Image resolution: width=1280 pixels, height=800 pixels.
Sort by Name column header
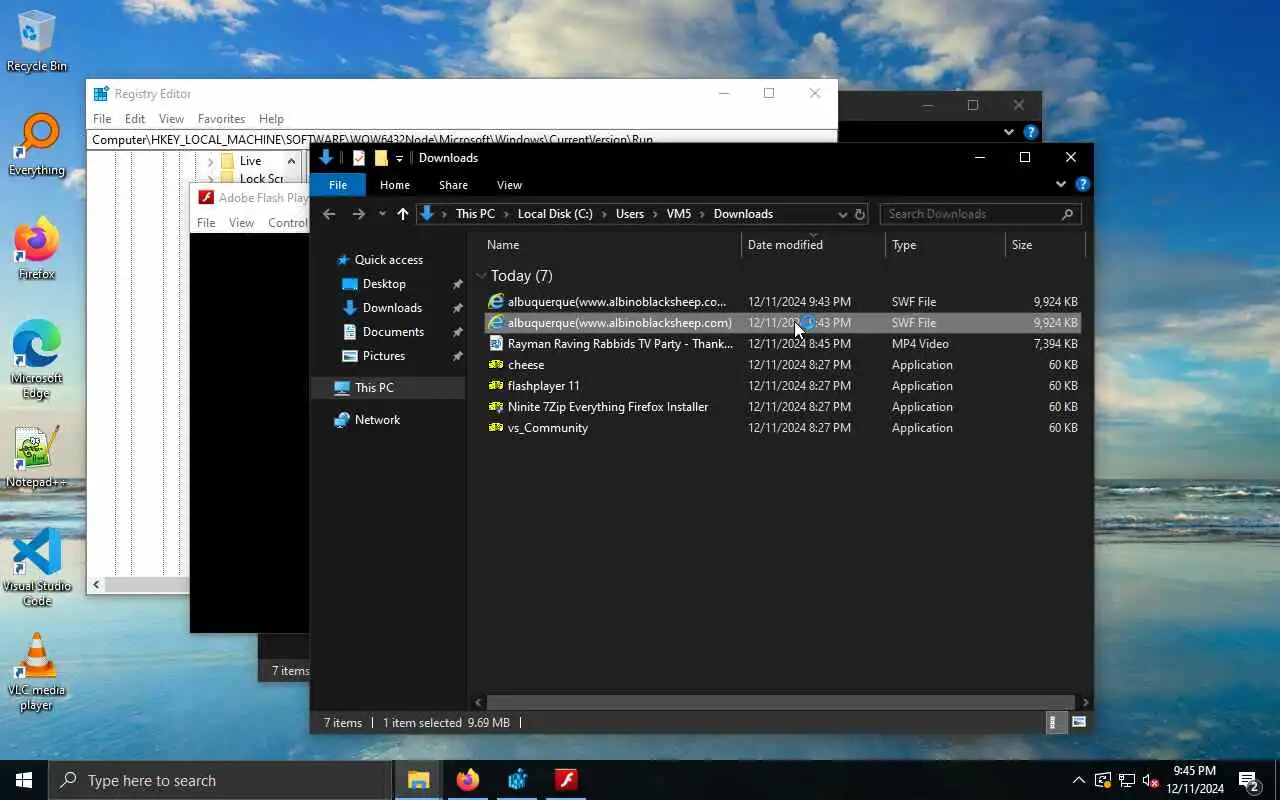click(x=612, y=245)
